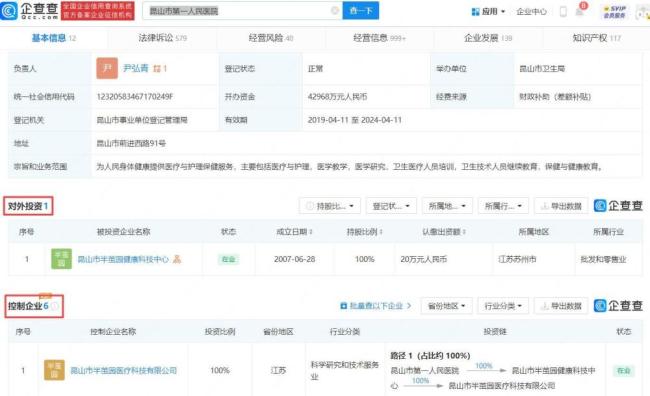The height and width of the screenshot is (396, 650).
Task: Switch to the 企业发展 tab
Action: click(x=488, y=38)
